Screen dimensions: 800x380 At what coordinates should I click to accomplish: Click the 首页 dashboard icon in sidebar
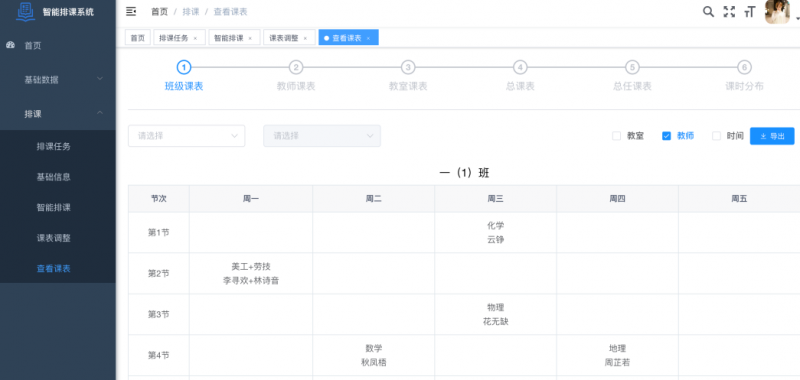point(10,45)
